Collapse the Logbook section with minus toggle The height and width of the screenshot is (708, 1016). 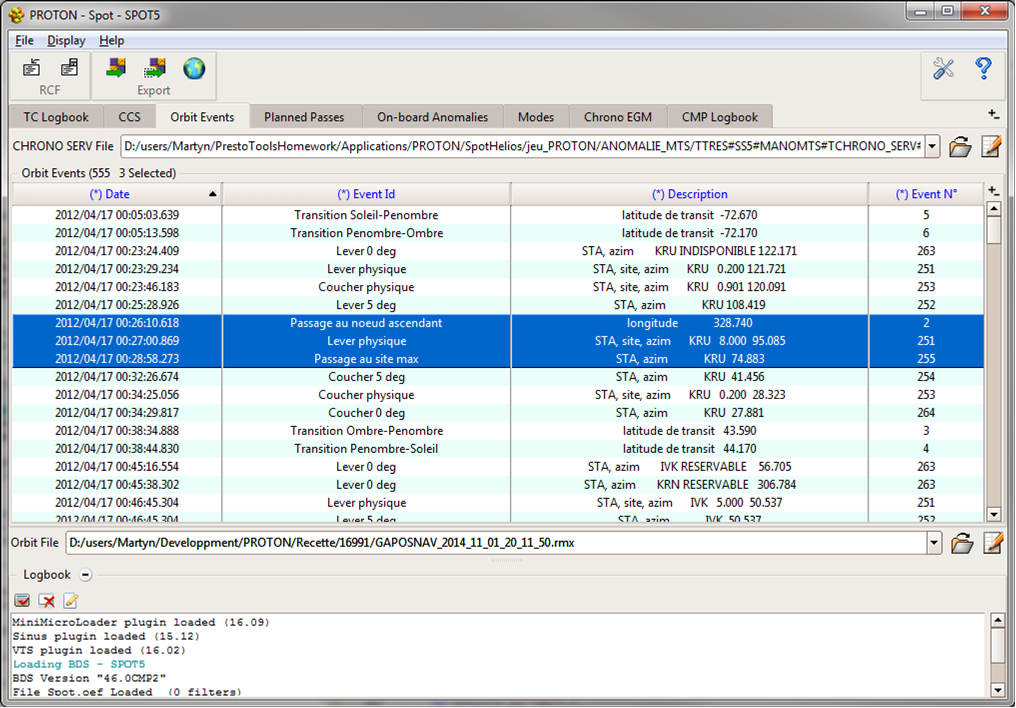(85, 575)
